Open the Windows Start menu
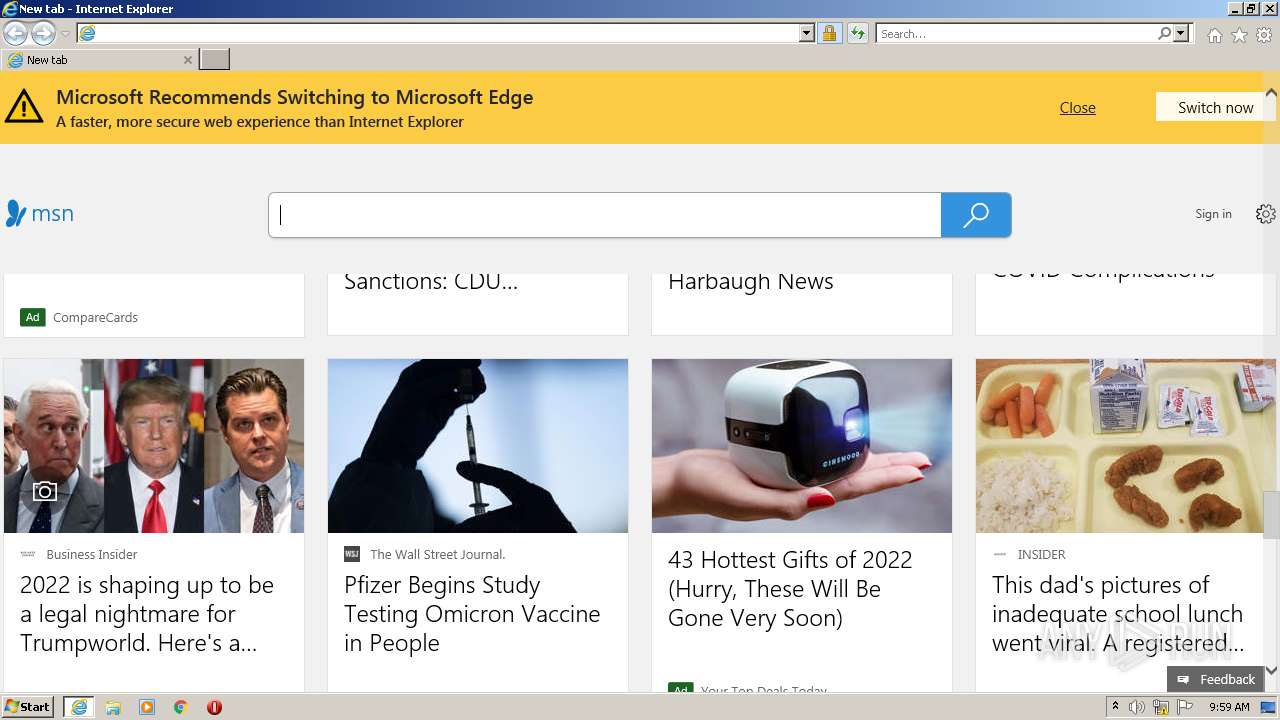The width and height of the screenshot is (1280, 720). 27,707
